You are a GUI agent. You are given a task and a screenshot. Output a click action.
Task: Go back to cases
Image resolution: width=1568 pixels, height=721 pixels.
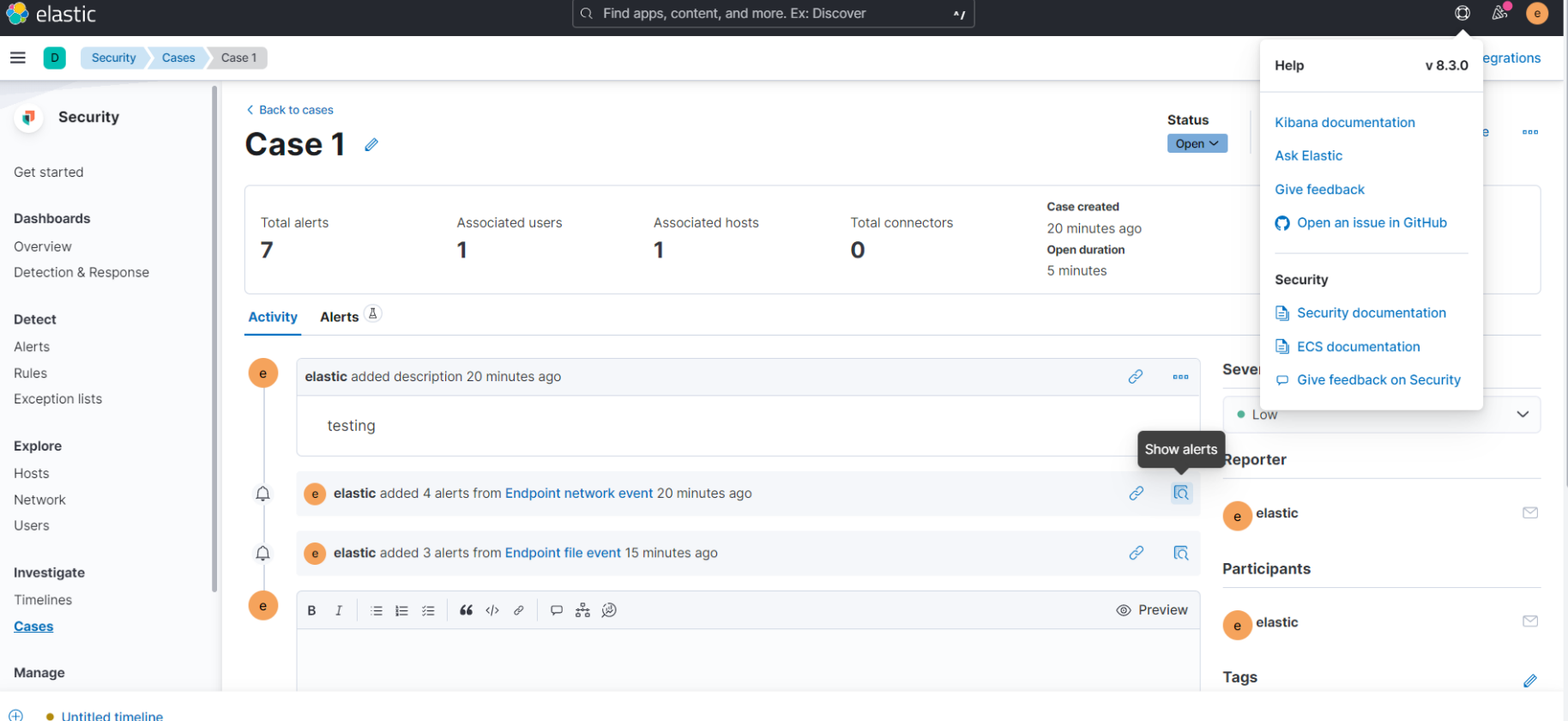coord(290,110)
